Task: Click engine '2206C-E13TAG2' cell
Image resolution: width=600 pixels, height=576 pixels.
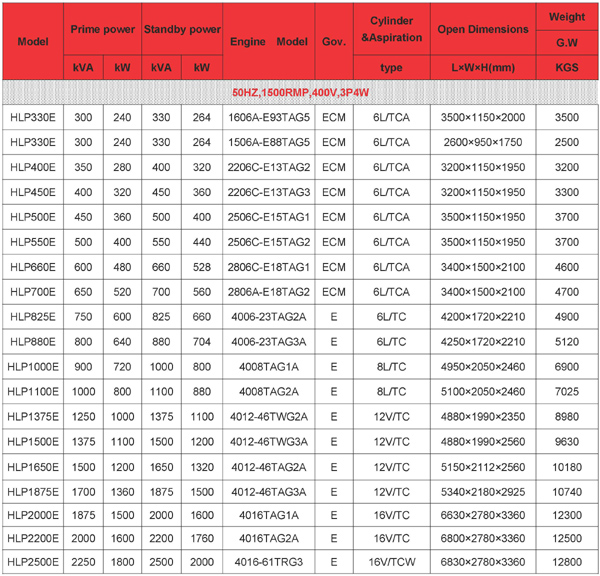Action: click(x=269, y=167)
